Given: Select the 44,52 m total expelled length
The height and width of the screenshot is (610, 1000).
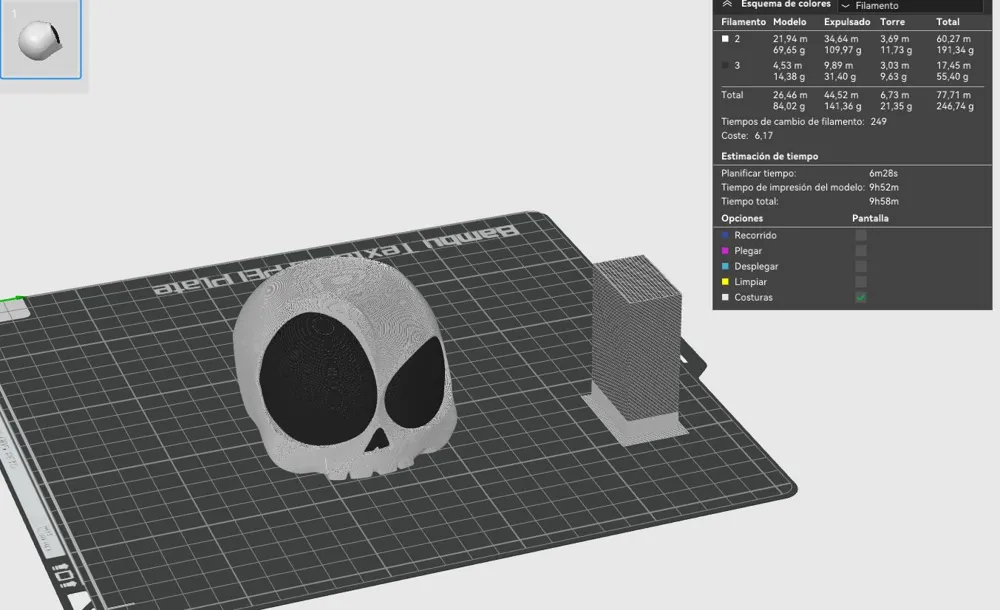Looking at the screenshot, I should (x=841, y=94).
